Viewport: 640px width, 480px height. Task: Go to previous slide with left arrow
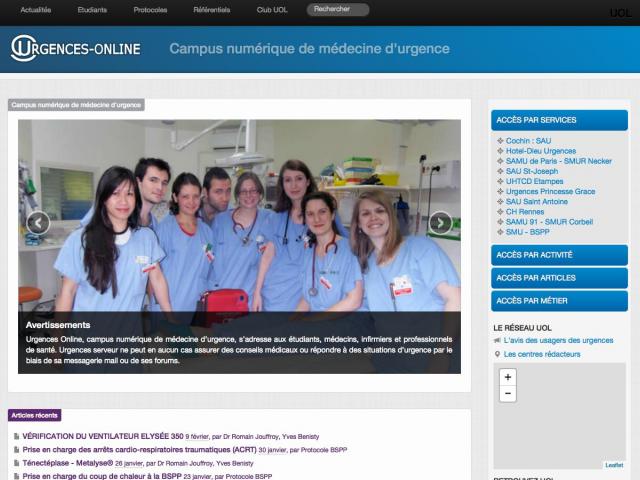(38, 223)
